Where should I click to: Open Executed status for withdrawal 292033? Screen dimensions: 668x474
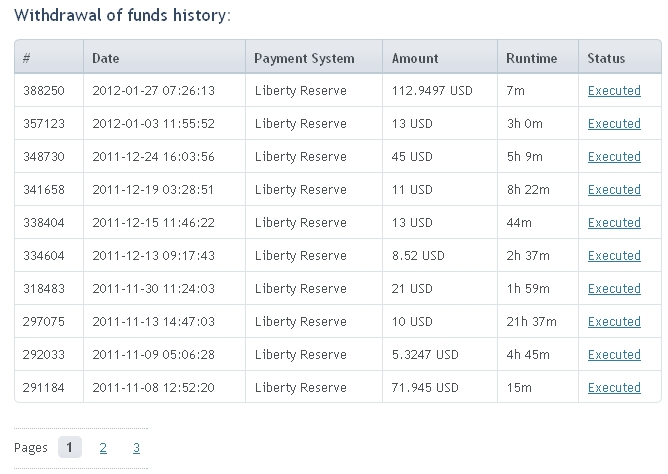pyautogui.click(x=614, y=355)
